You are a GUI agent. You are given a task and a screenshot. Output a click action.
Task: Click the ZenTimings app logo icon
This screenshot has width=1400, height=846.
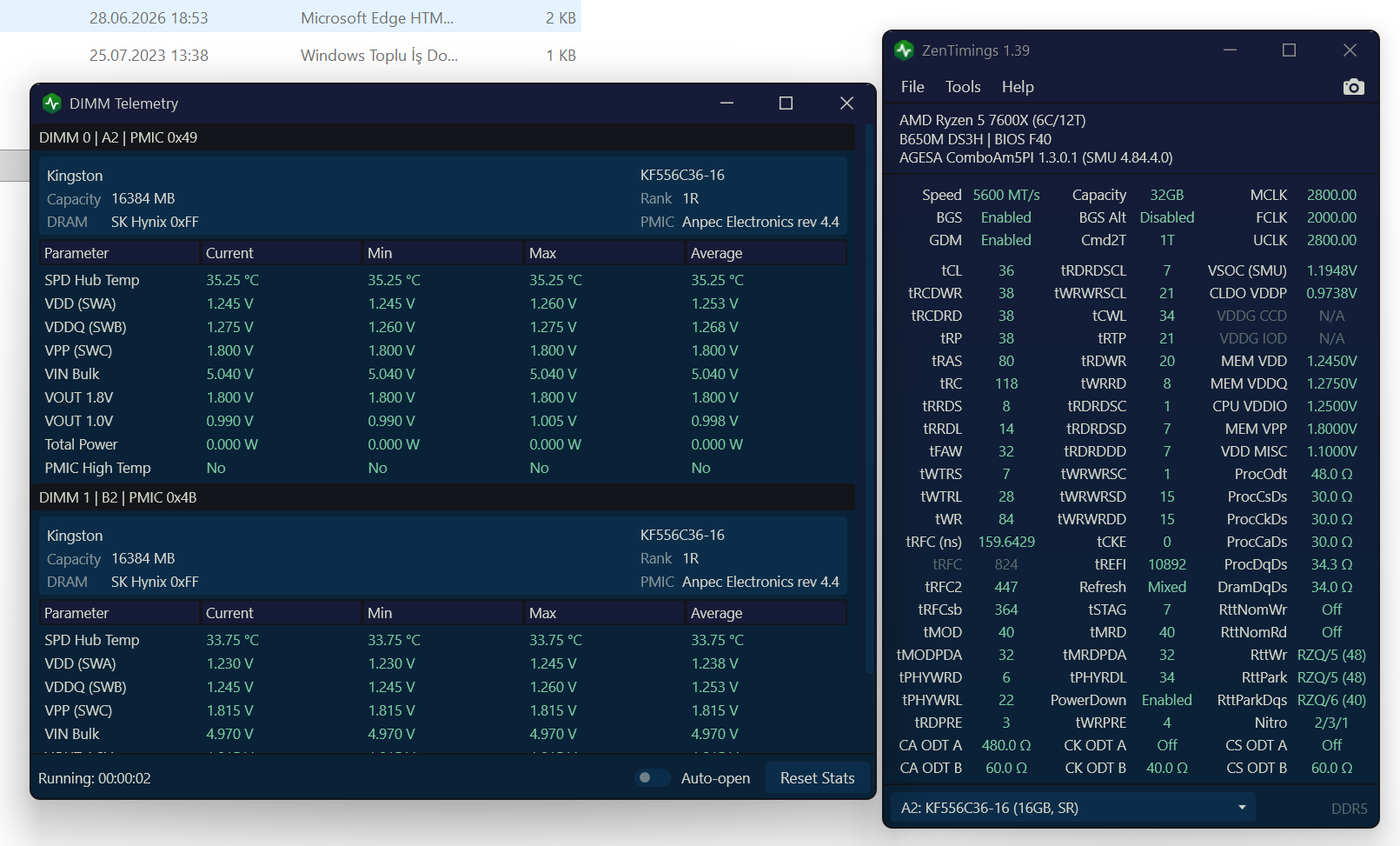click(904, 50)
